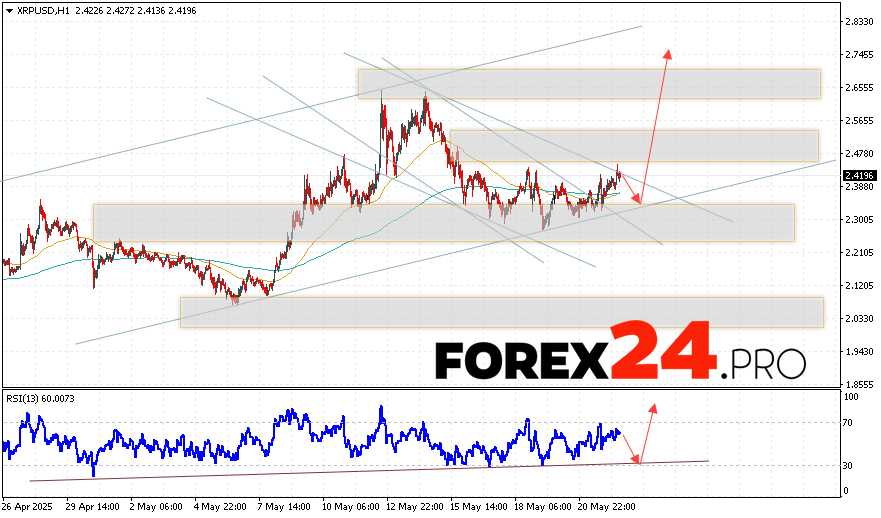The width and height of the screenshot is (881, 518).
Task: Select the gray rectangle left of 2.4780 label
Action: coord(634,145)
